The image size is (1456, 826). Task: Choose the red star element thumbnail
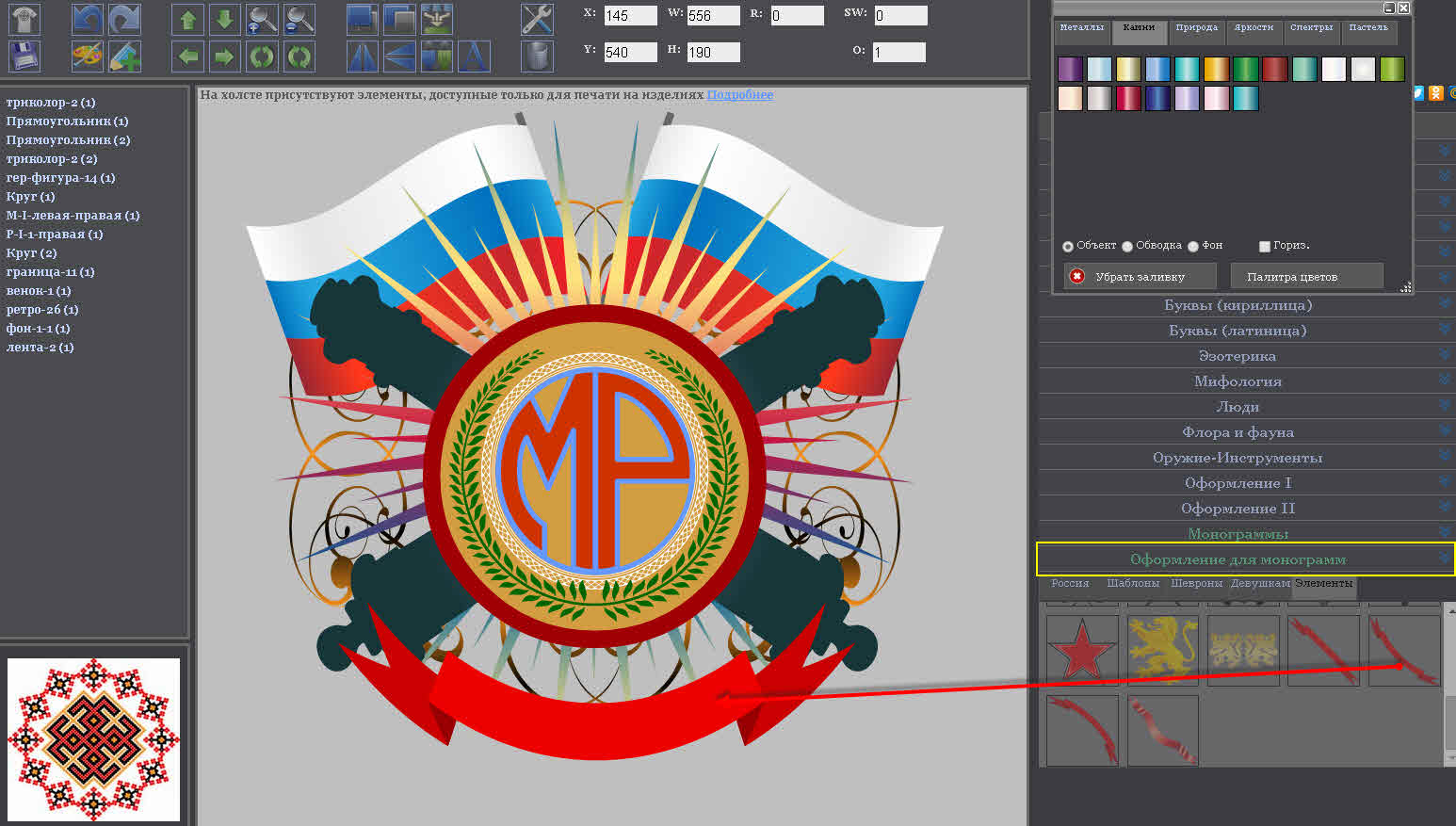click(1082, 651)
